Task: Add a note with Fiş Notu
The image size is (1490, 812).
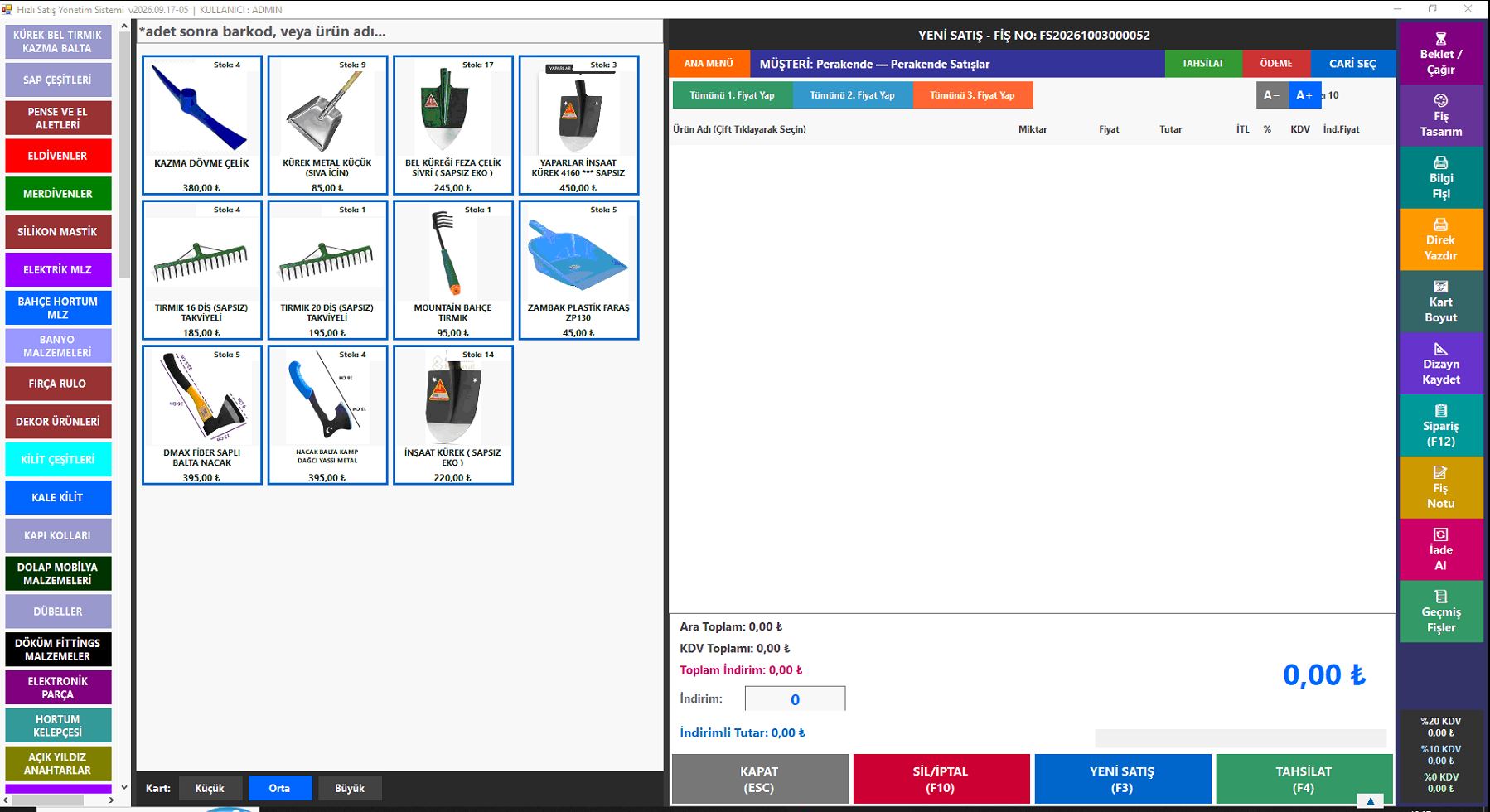Action: (1440, 487)
